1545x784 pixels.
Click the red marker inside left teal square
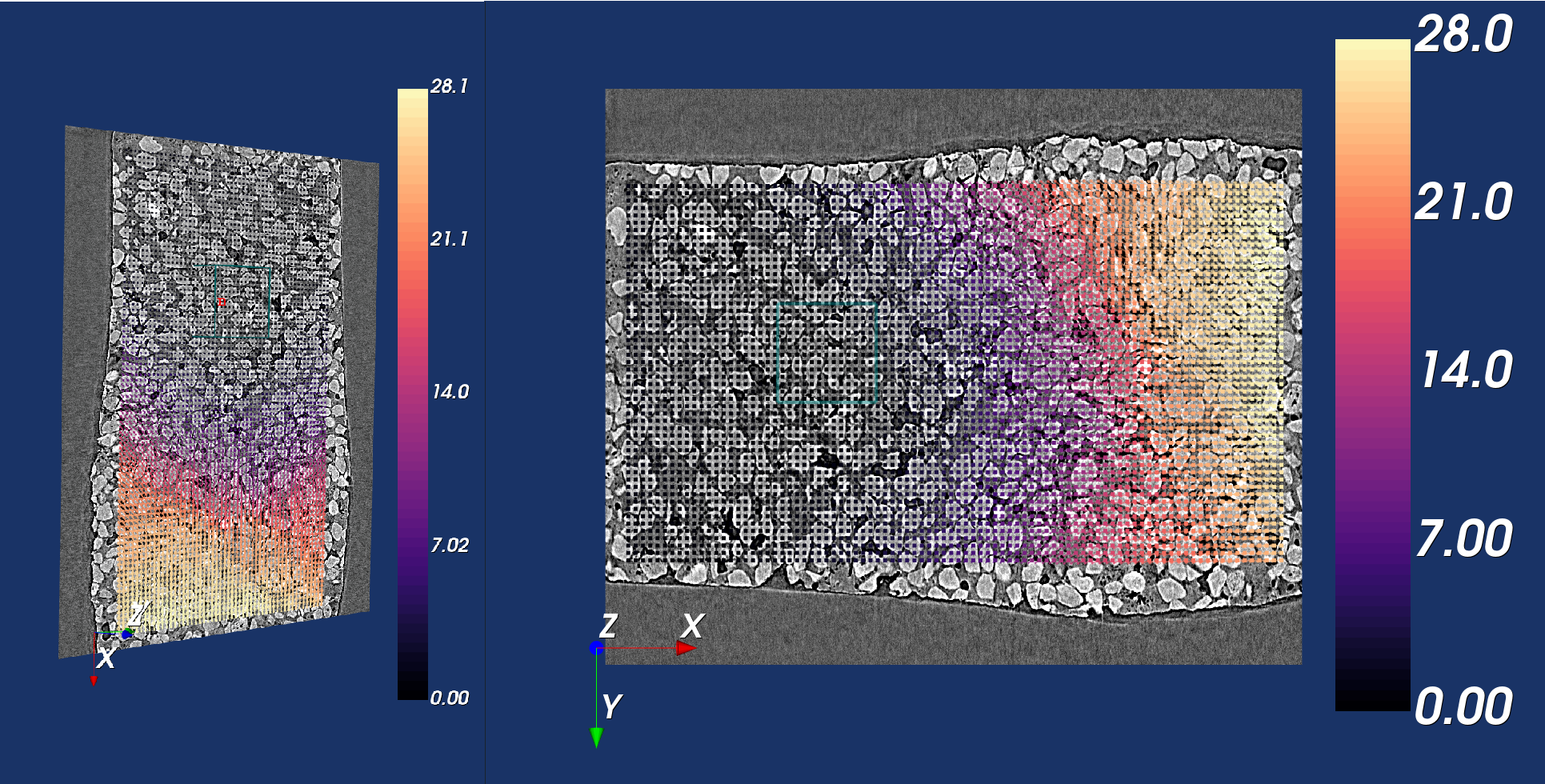point(222,302)
